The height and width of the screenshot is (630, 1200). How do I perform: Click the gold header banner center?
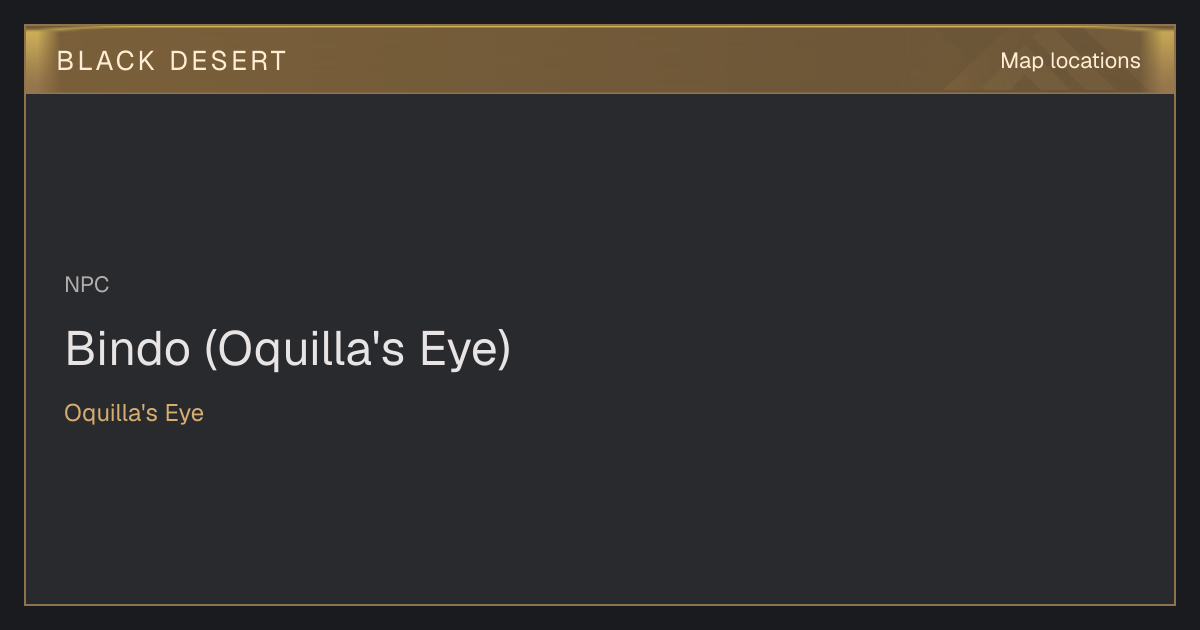pyautogui.click(x=600, y=60)
